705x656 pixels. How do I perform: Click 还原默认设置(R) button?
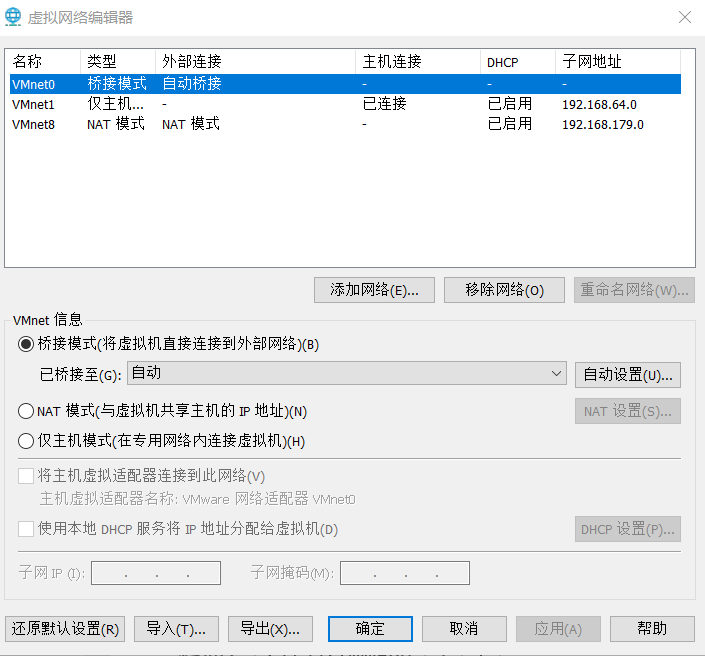pos(65,629)
